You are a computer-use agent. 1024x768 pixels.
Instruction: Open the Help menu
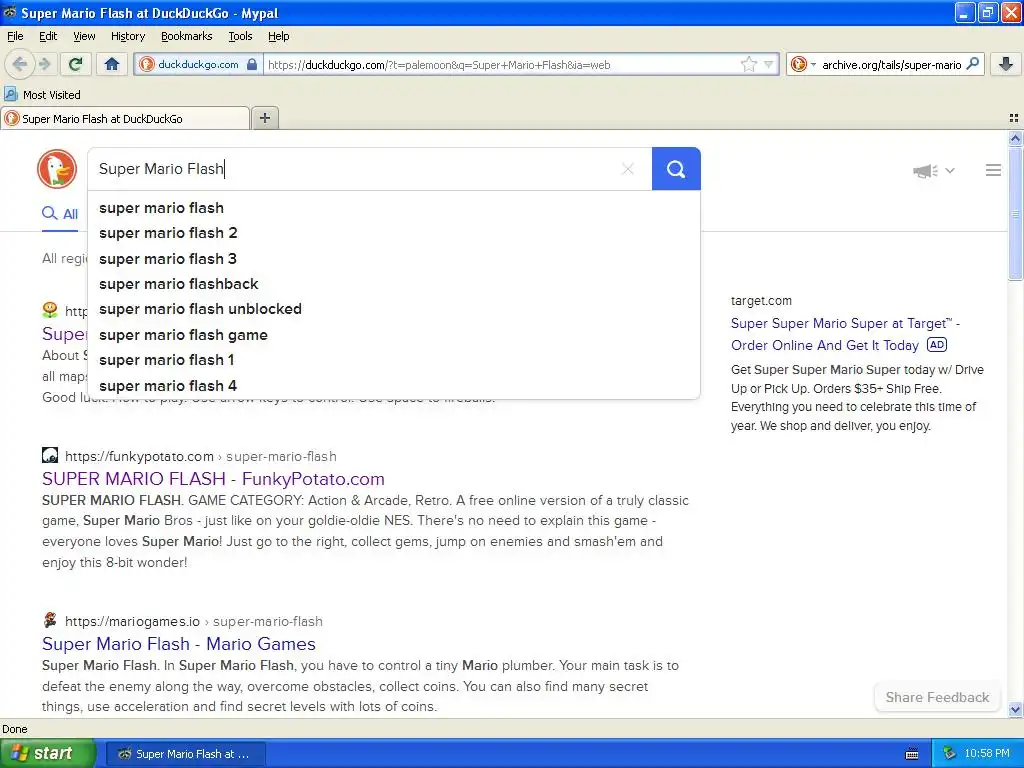(278, 37)
